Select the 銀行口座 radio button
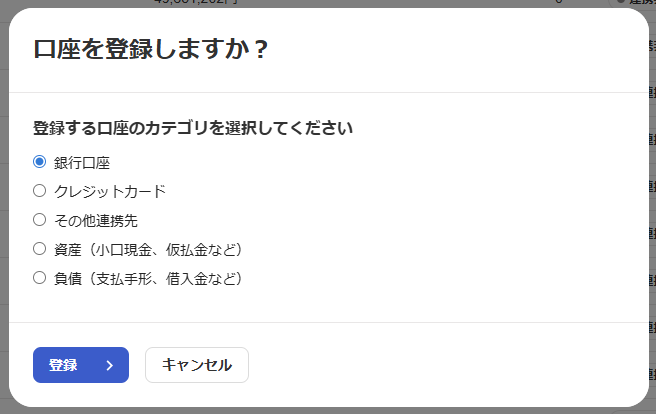The height and width of the screenshot is (414, 656). tap(40, 161)
